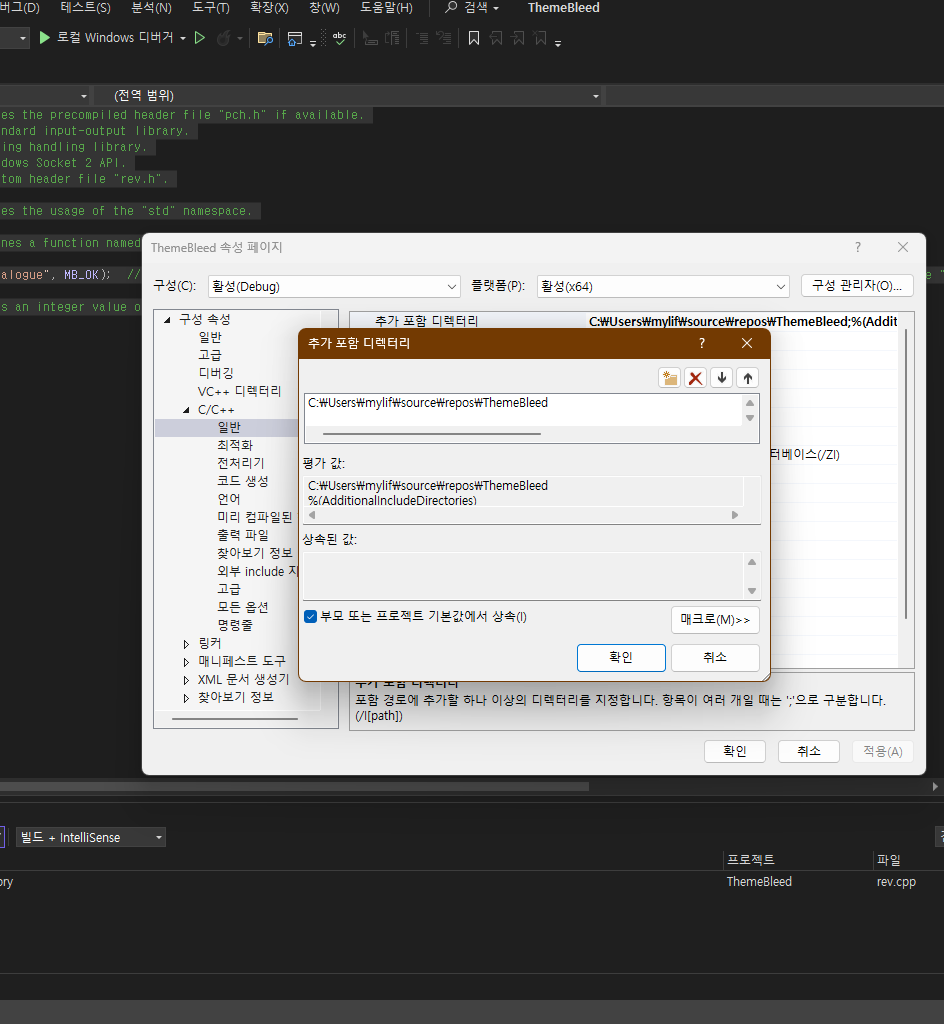This screenshot has width=944, height=1024.
Task: Select 최적화 in the property tree
Action: pos(235,445)
